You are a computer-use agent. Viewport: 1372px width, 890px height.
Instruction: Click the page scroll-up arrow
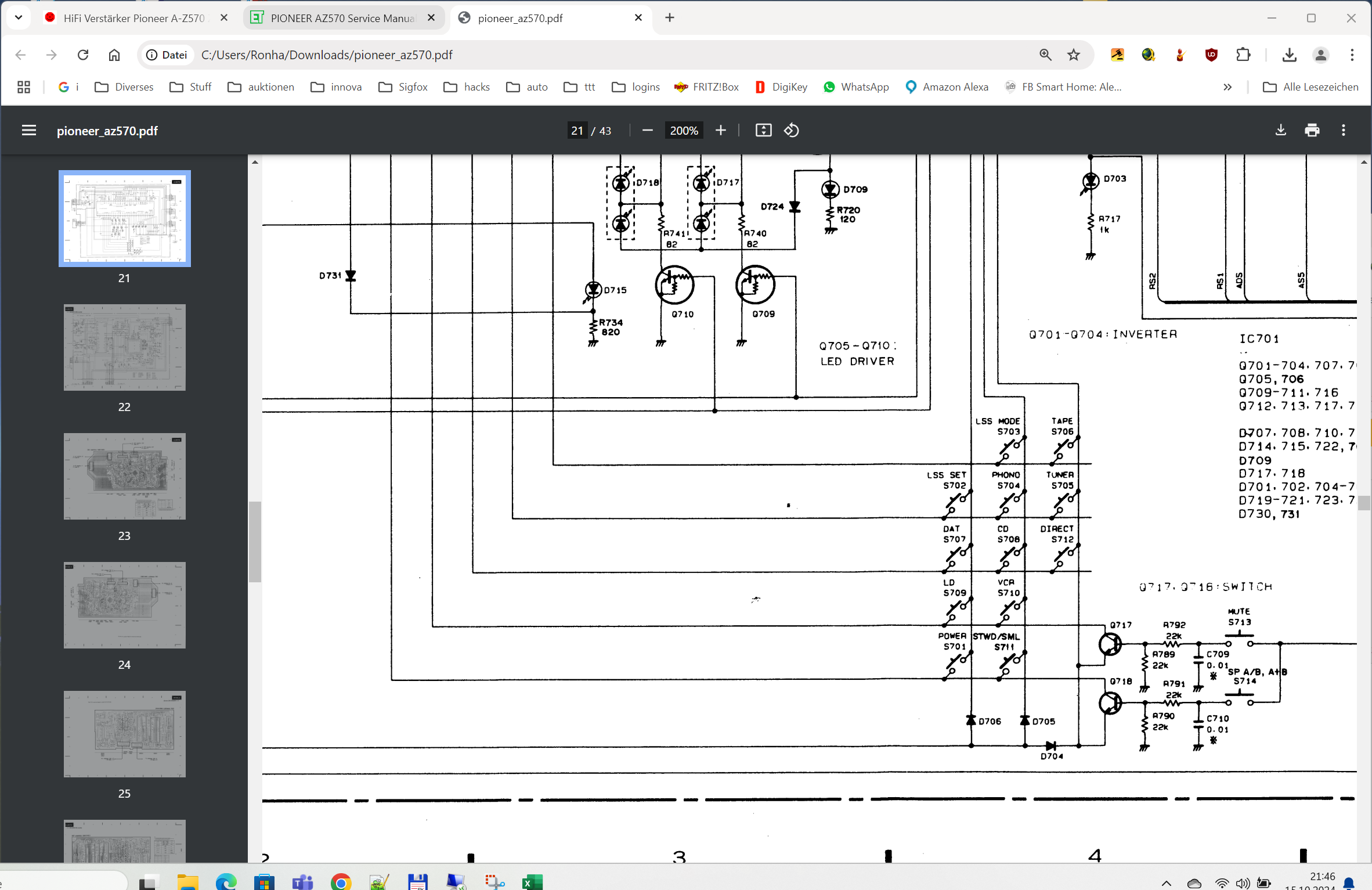click(1364, 163)
